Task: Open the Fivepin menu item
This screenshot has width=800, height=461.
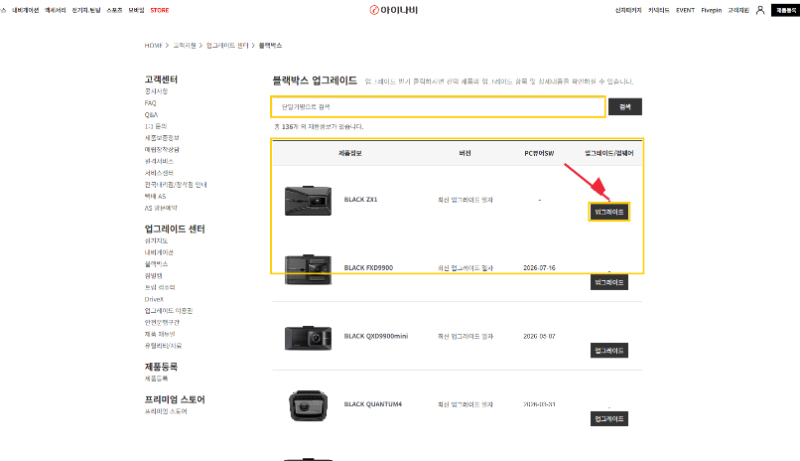Action: [x=711, y=10]
